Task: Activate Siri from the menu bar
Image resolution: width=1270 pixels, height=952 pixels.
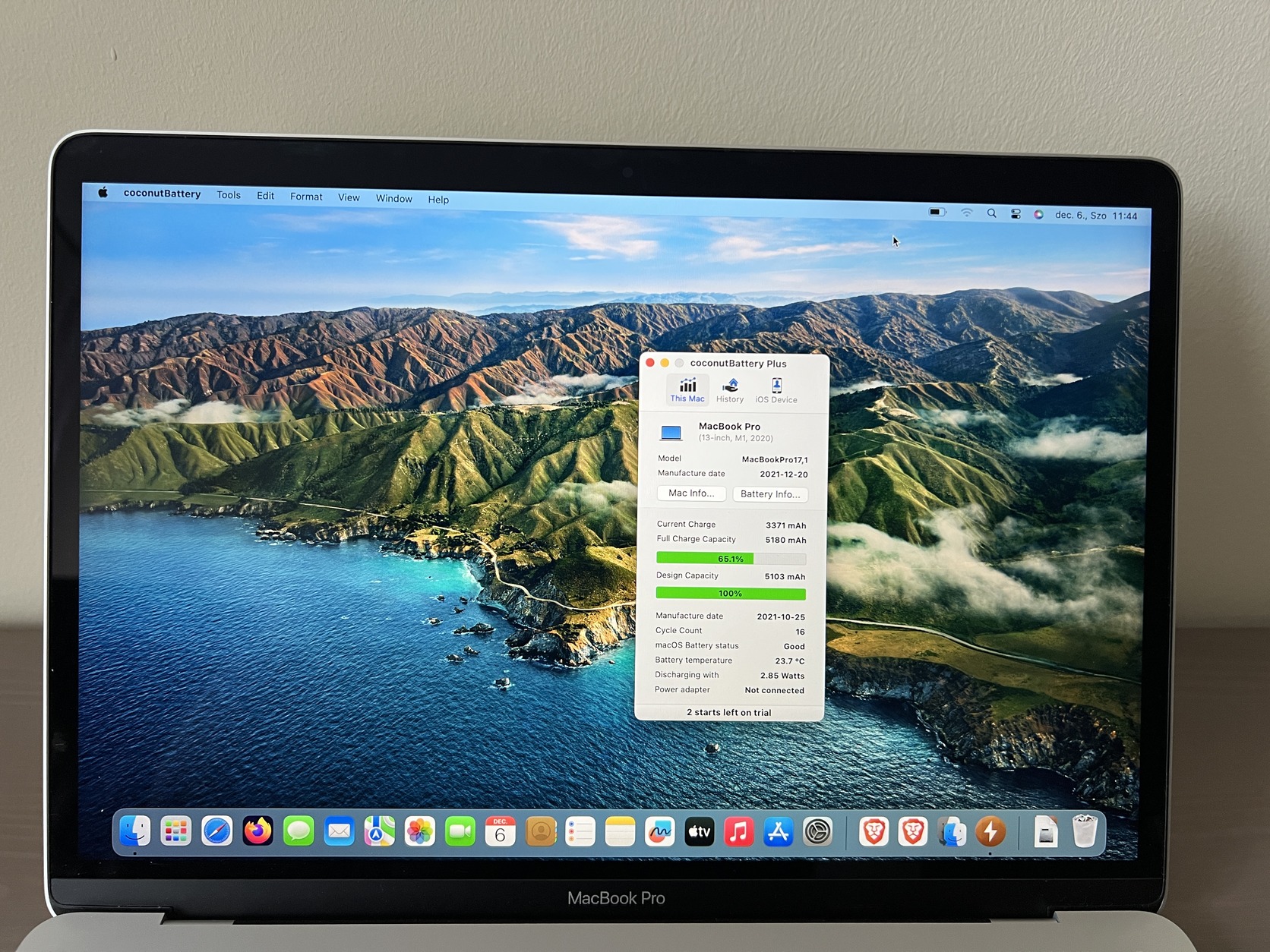Action: [1038, 215]
